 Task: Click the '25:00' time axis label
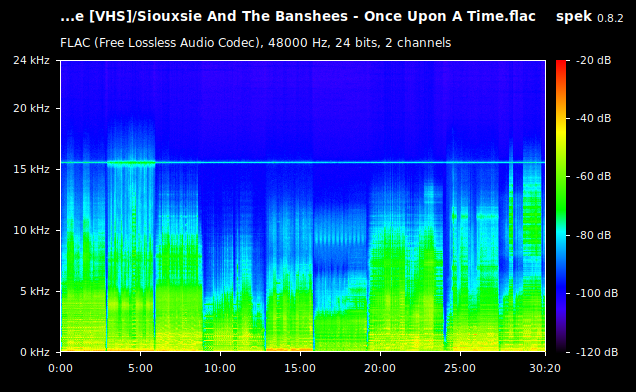pos(460,368)
